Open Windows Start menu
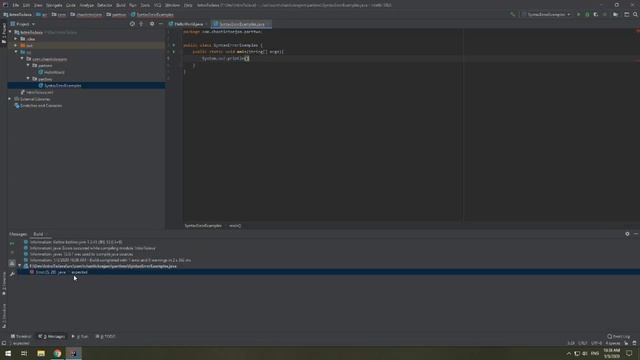Viewport: 640px width, 360px height. click(x=8, y=353)
